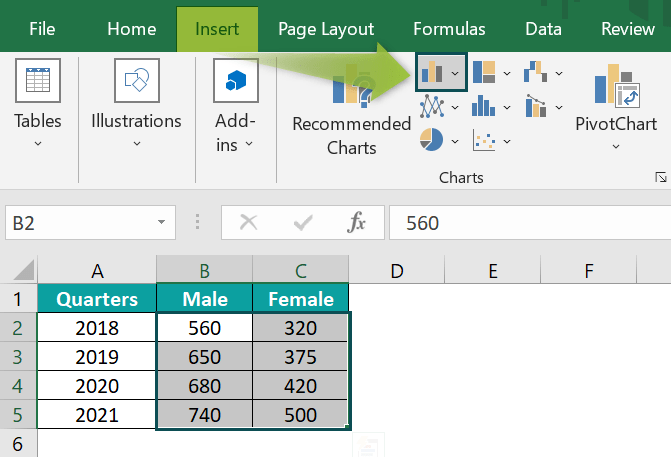The width and height of the screenshot is (671, 457).
Task: Select row 6 header
Action: coord(18,443)
